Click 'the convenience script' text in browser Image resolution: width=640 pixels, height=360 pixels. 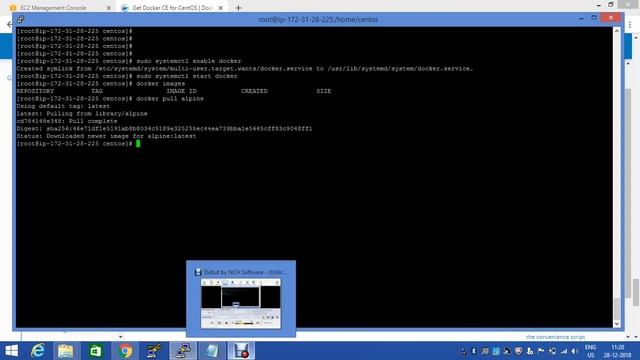pos(556,337)
